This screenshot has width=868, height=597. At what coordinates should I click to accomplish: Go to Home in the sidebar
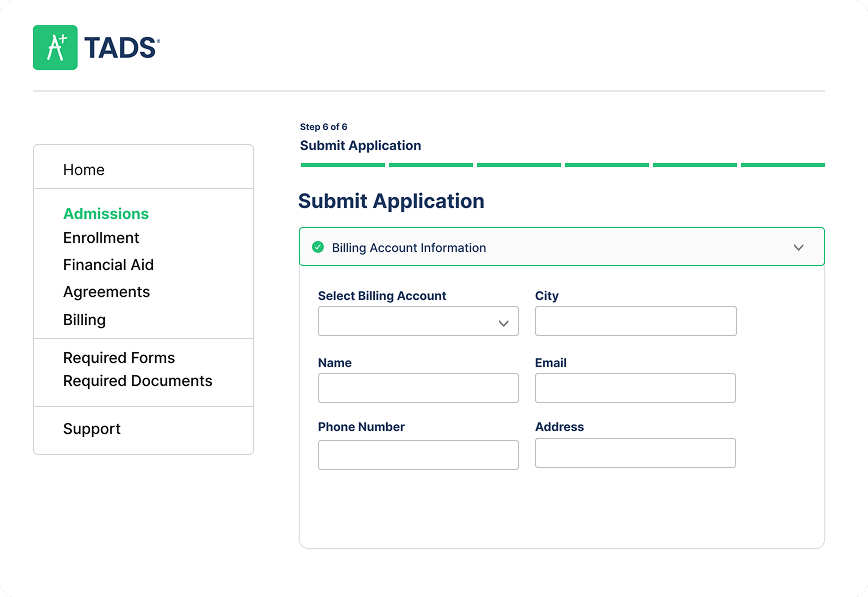click(84, 170)
